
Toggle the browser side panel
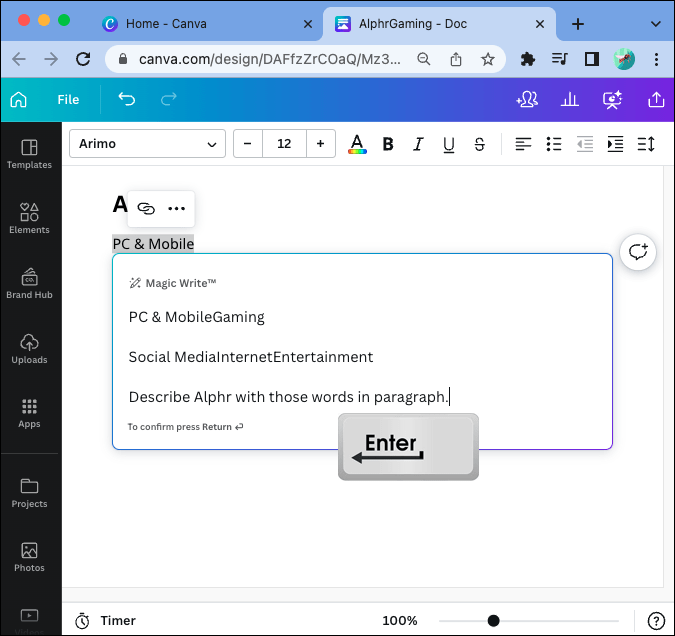coord(591,59)
